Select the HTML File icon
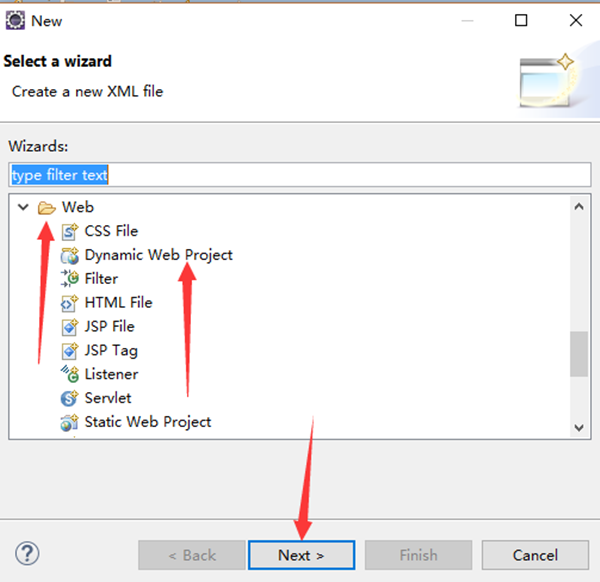 [70, 303]
